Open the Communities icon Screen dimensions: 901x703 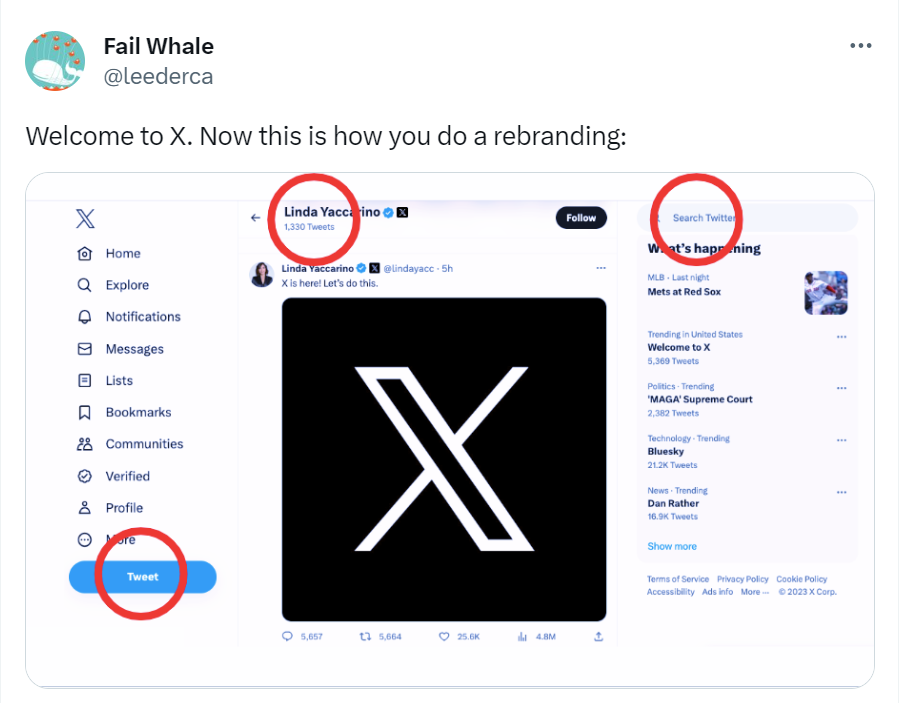click(84, 444)
